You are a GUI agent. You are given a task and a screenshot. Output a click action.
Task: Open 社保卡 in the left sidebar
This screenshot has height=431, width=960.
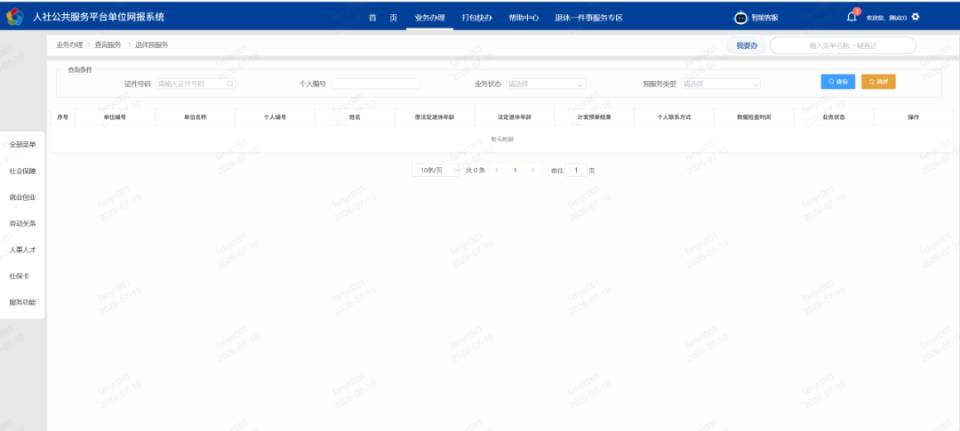[20, 276]
